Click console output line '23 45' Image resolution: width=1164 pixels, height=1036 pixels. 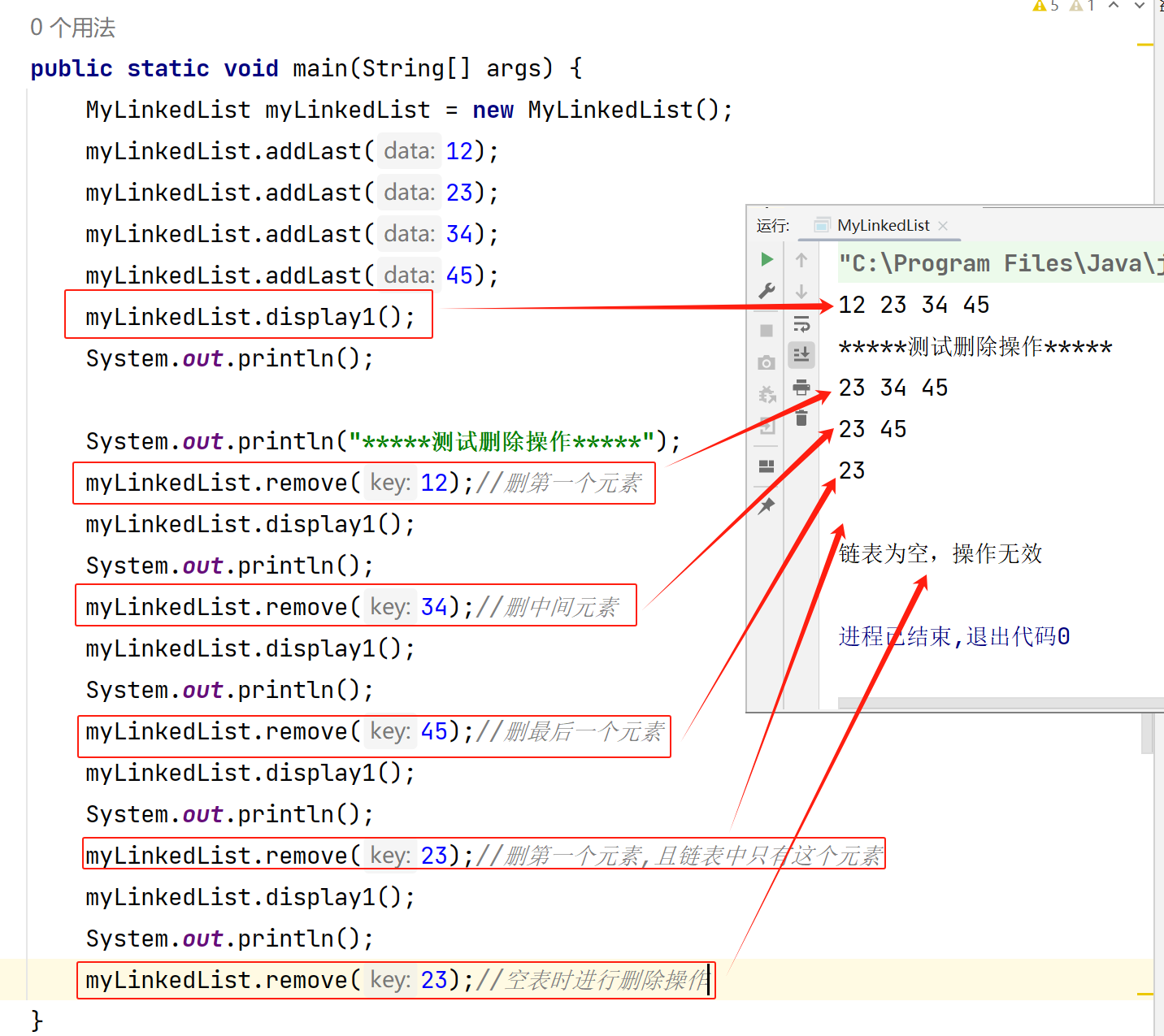coord(872,429)
